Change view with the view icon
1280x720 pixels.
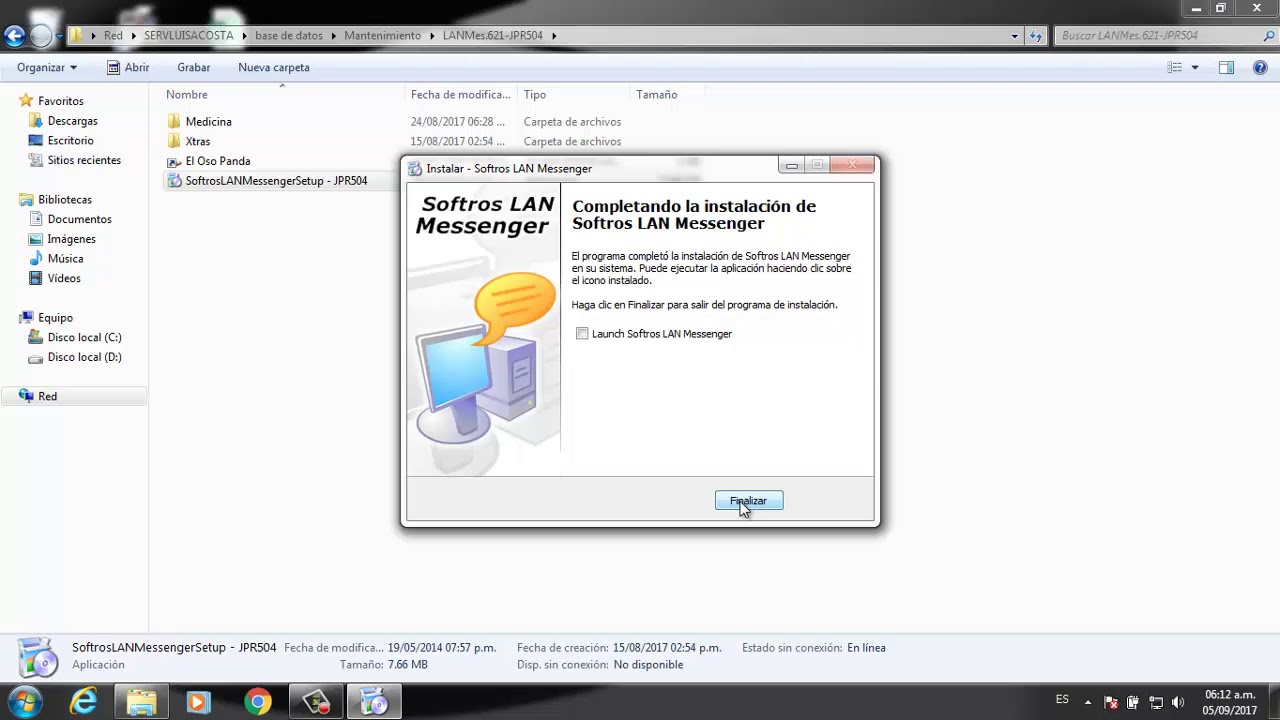(1175, 67)
